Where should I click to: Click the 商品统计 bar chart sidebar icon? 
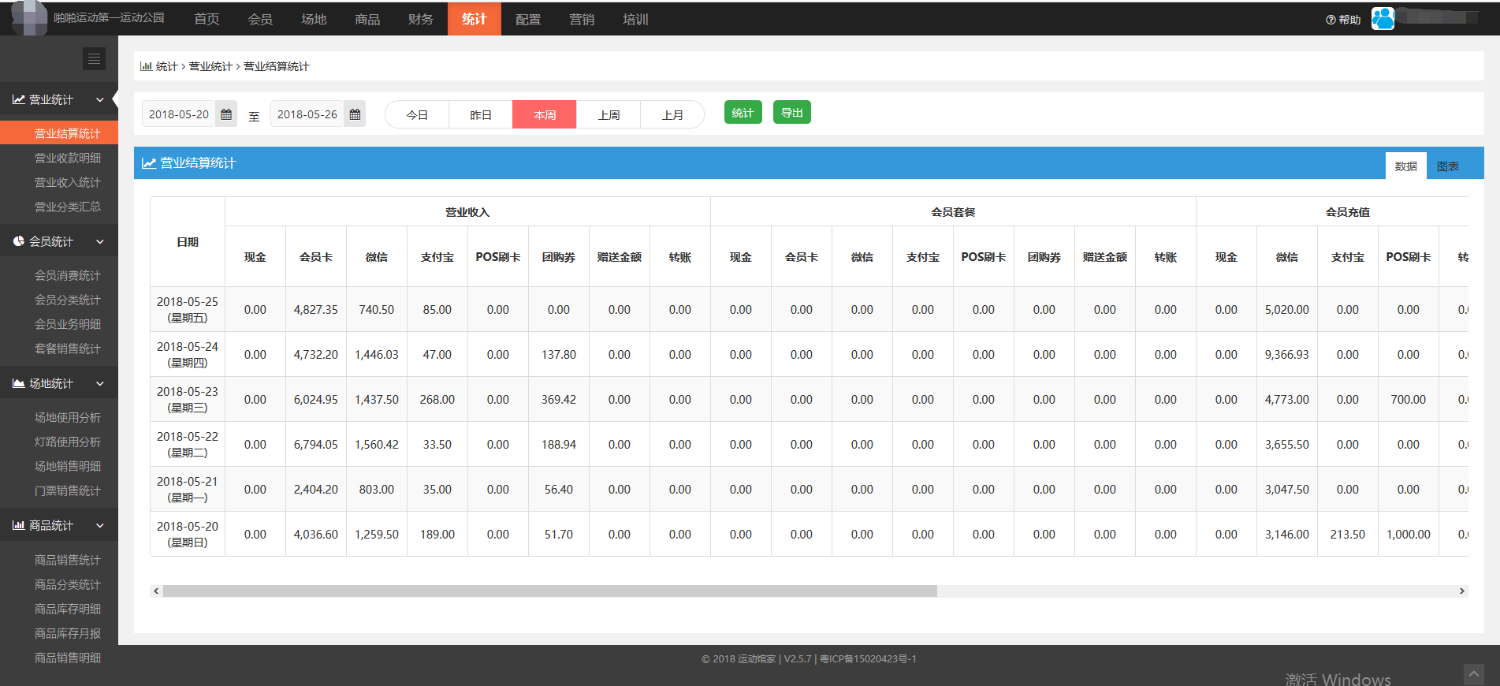click(19, 526)
